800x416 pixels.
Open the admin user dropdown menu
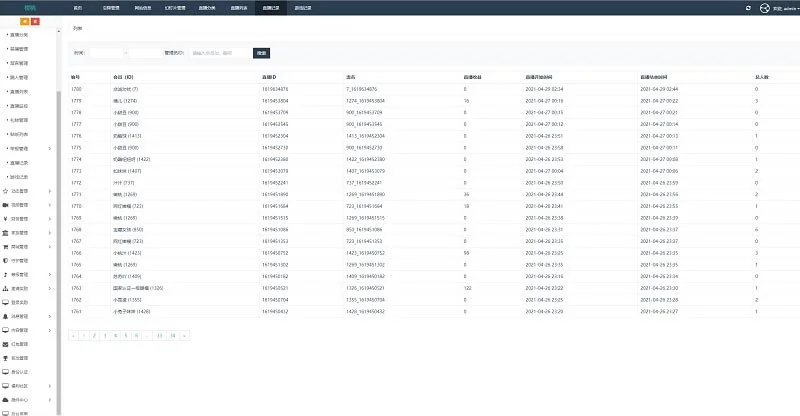785,7
